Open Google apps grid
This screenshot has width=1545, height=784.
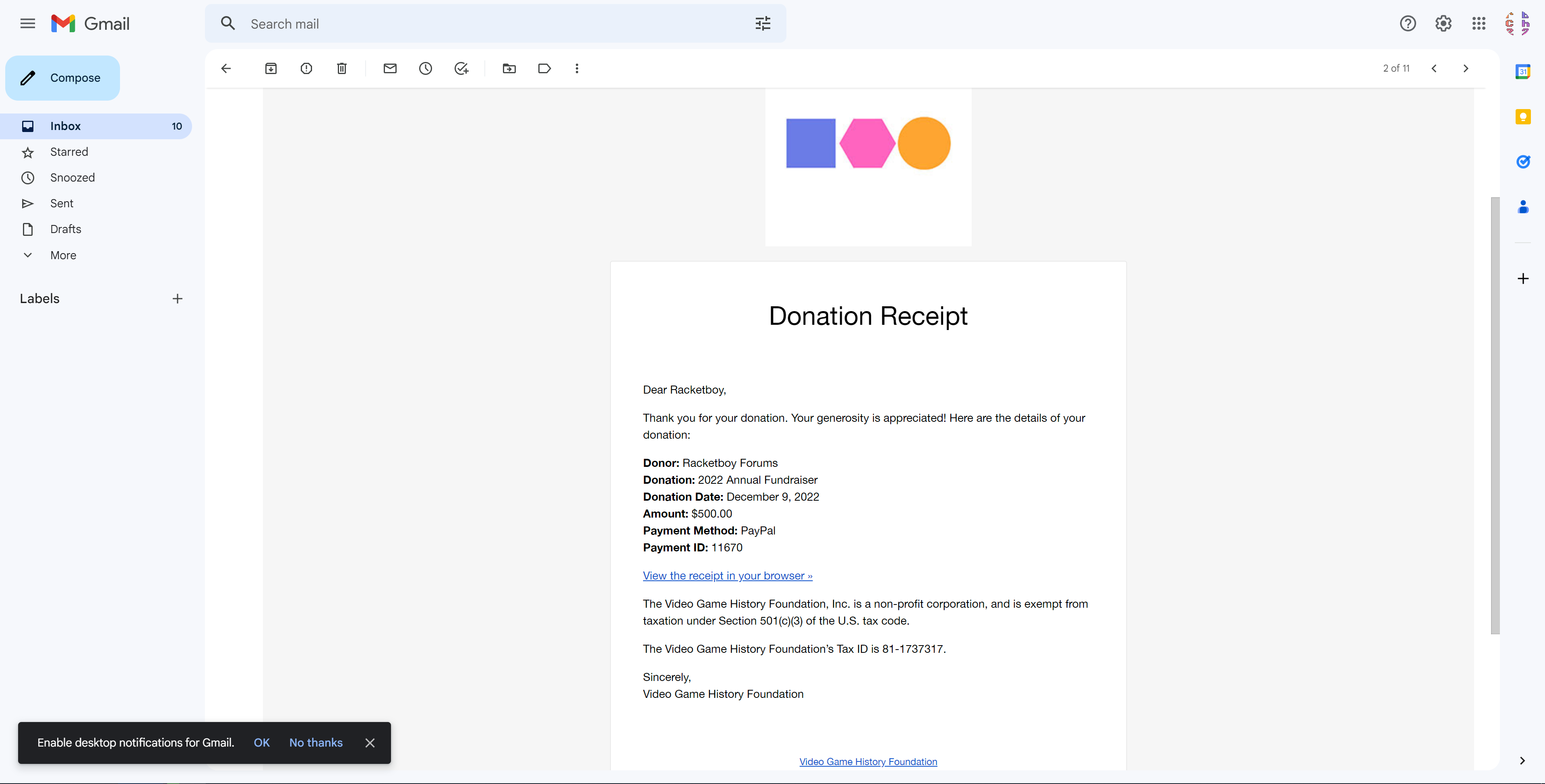(x=1479, y=24)
